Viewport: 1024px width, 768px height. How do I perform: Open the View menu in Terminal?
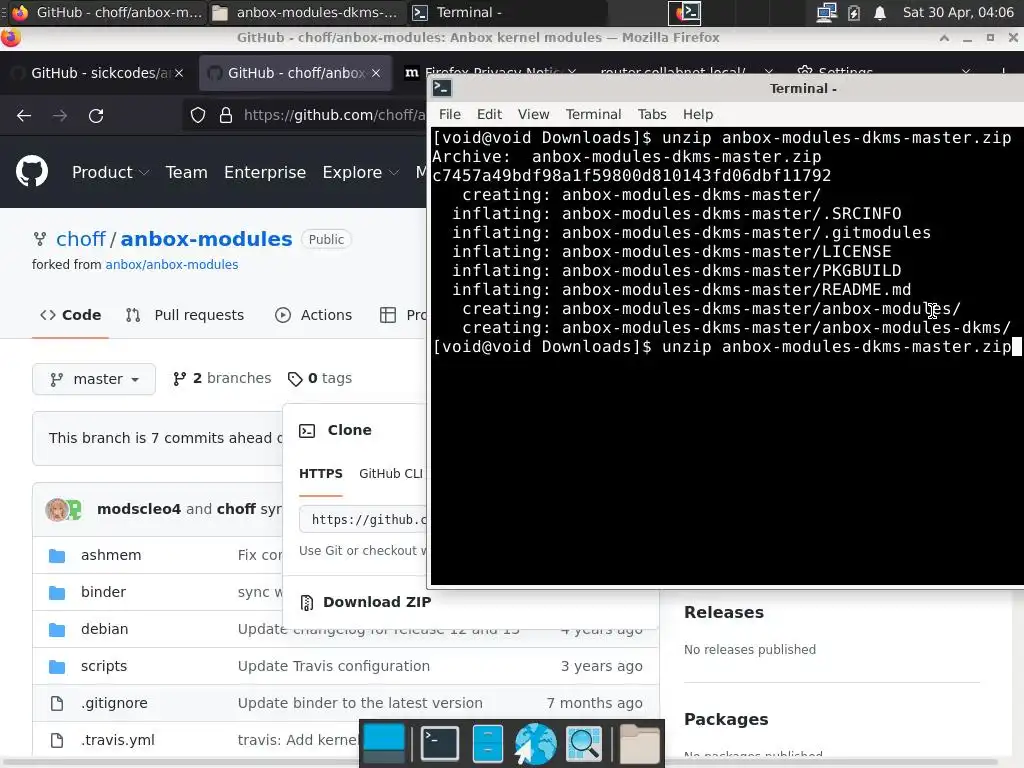[534, 114]
